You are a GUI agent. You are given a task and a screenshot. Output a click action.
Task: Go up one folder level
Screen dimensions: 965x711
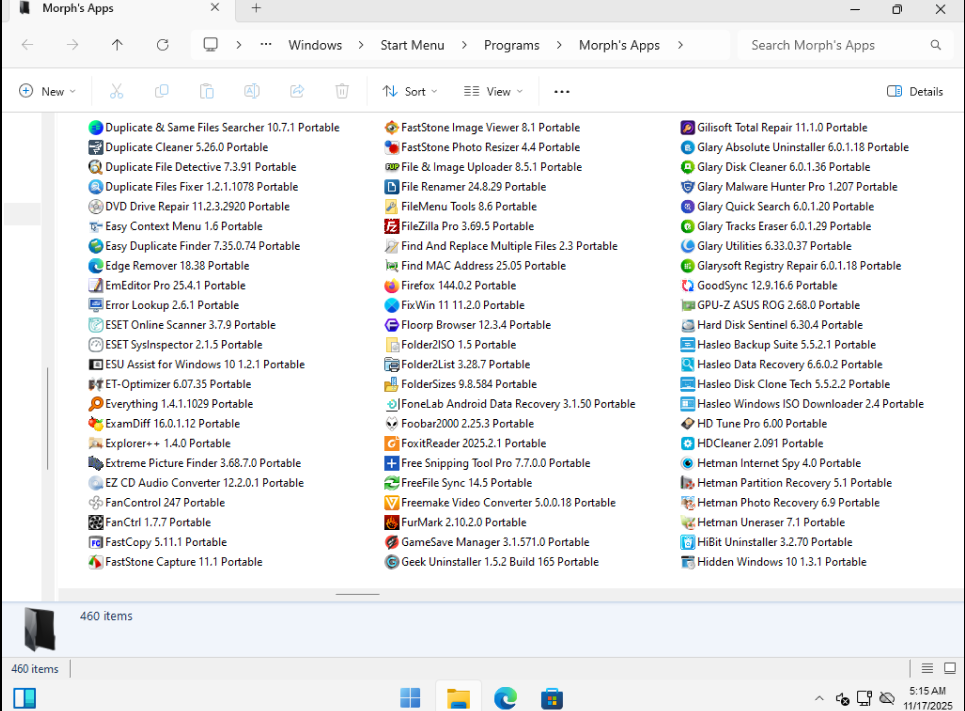pyautogui.click(x=117, y=45)
